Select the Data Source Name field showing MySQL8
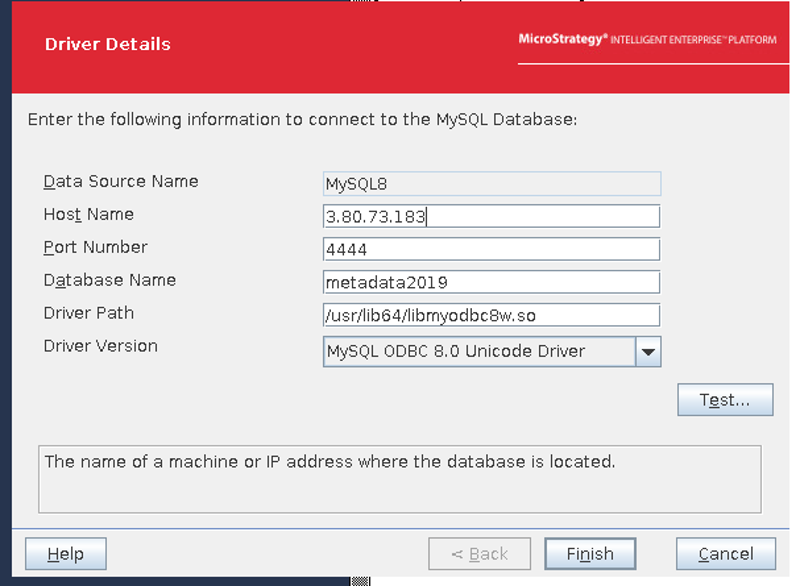This screenshot has height=586, width=800. pos(490,183)
